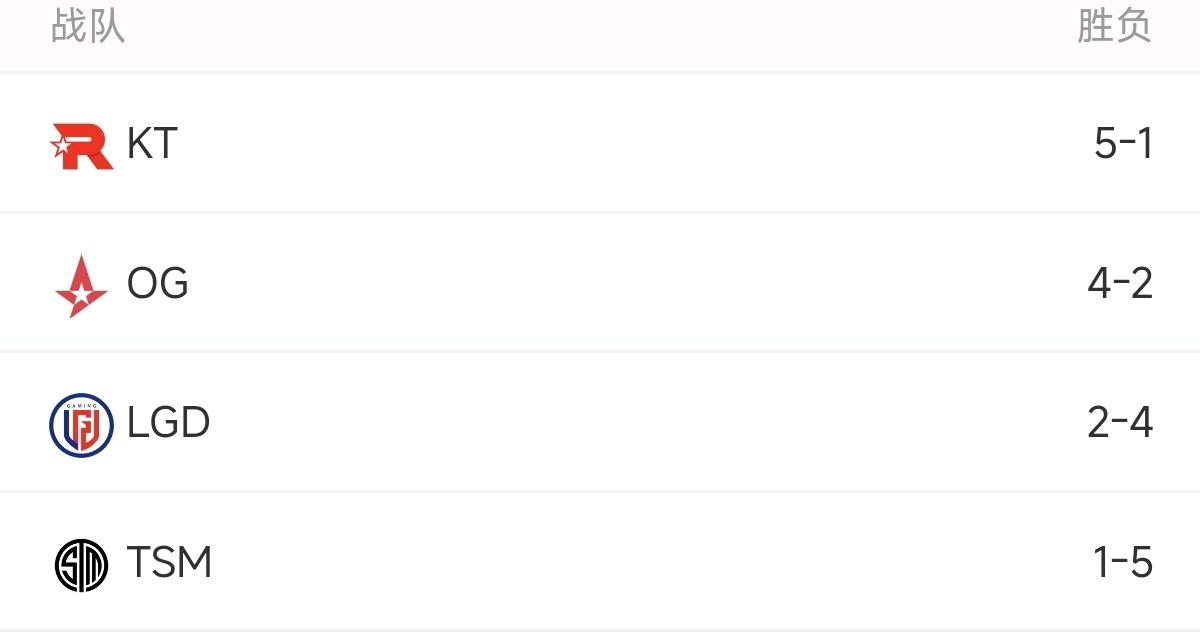1200x632 pixels.
Task: Click the KT 5-1 record
Action: click(1124, 145)
